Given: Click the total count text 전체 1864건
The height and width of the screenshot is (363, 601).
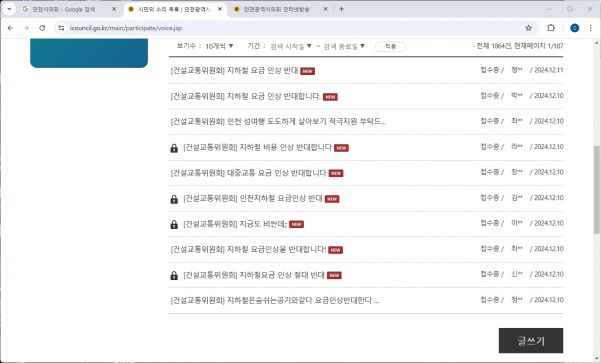Looking at the screenshot, I should (494, 46).
